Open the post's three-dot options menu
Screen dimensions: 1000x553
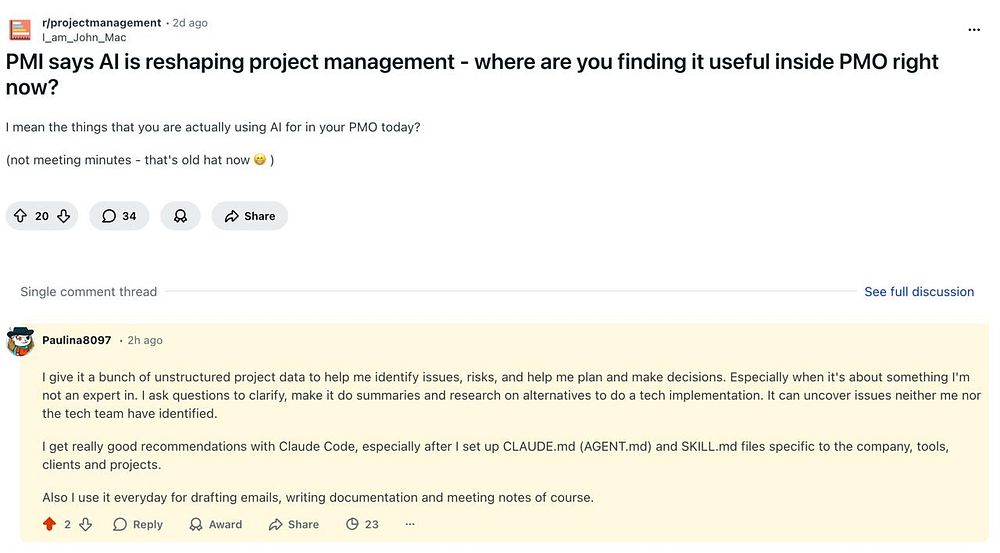point(974,30)
